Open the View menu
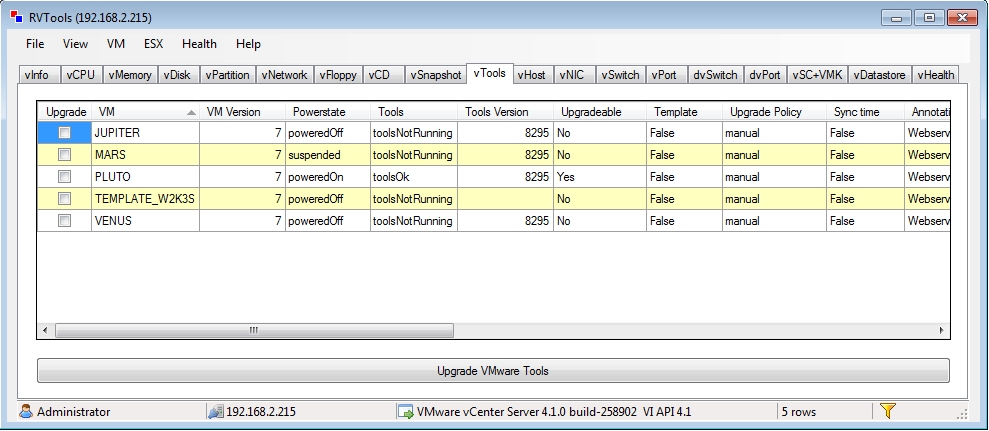 75,44
